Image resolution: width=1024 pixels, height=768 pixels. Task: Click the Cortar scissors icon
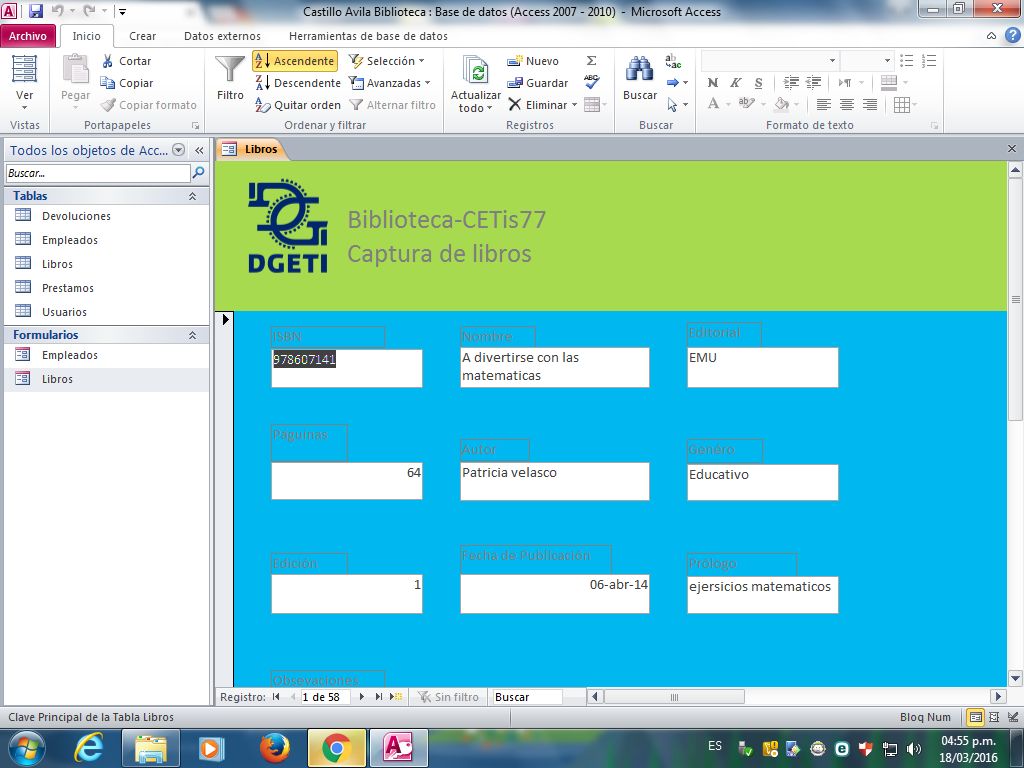tap(108, 61)
